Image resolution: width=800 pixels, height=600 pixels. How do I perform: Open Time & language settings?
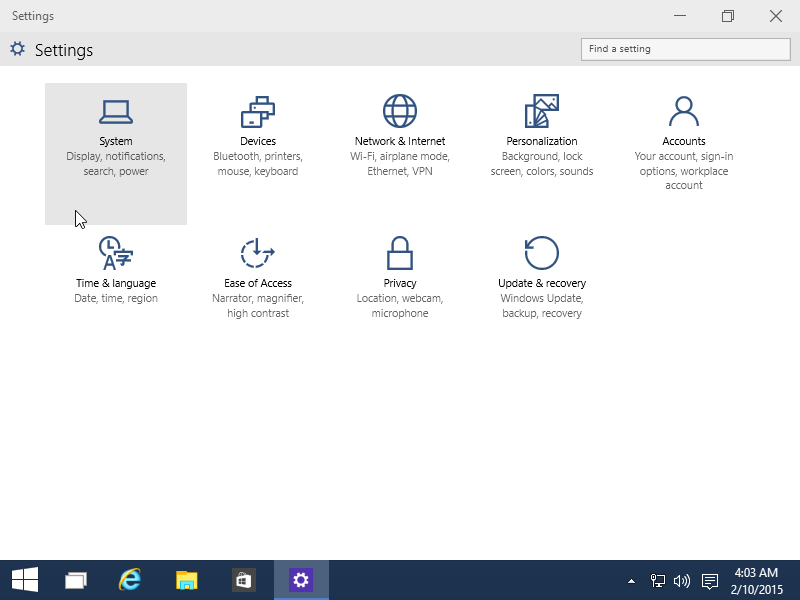pyautogui.click(x=115, y=270)
